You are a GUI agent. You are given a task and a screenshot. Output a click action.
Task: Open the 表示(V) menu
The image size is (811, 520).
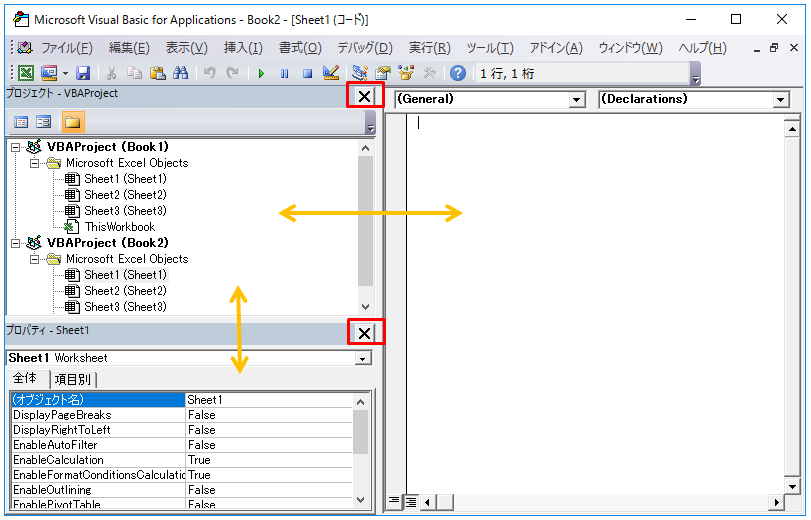click(x=186, y=48)
